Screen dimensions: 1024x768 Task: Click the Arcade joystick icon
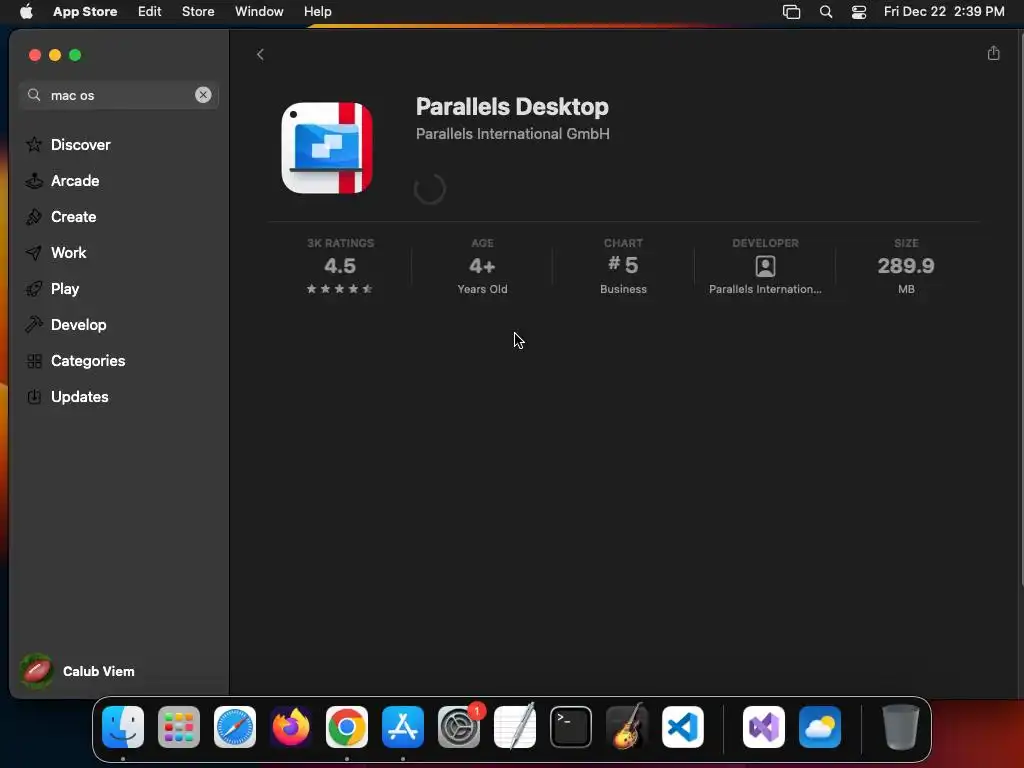point(34,181)
